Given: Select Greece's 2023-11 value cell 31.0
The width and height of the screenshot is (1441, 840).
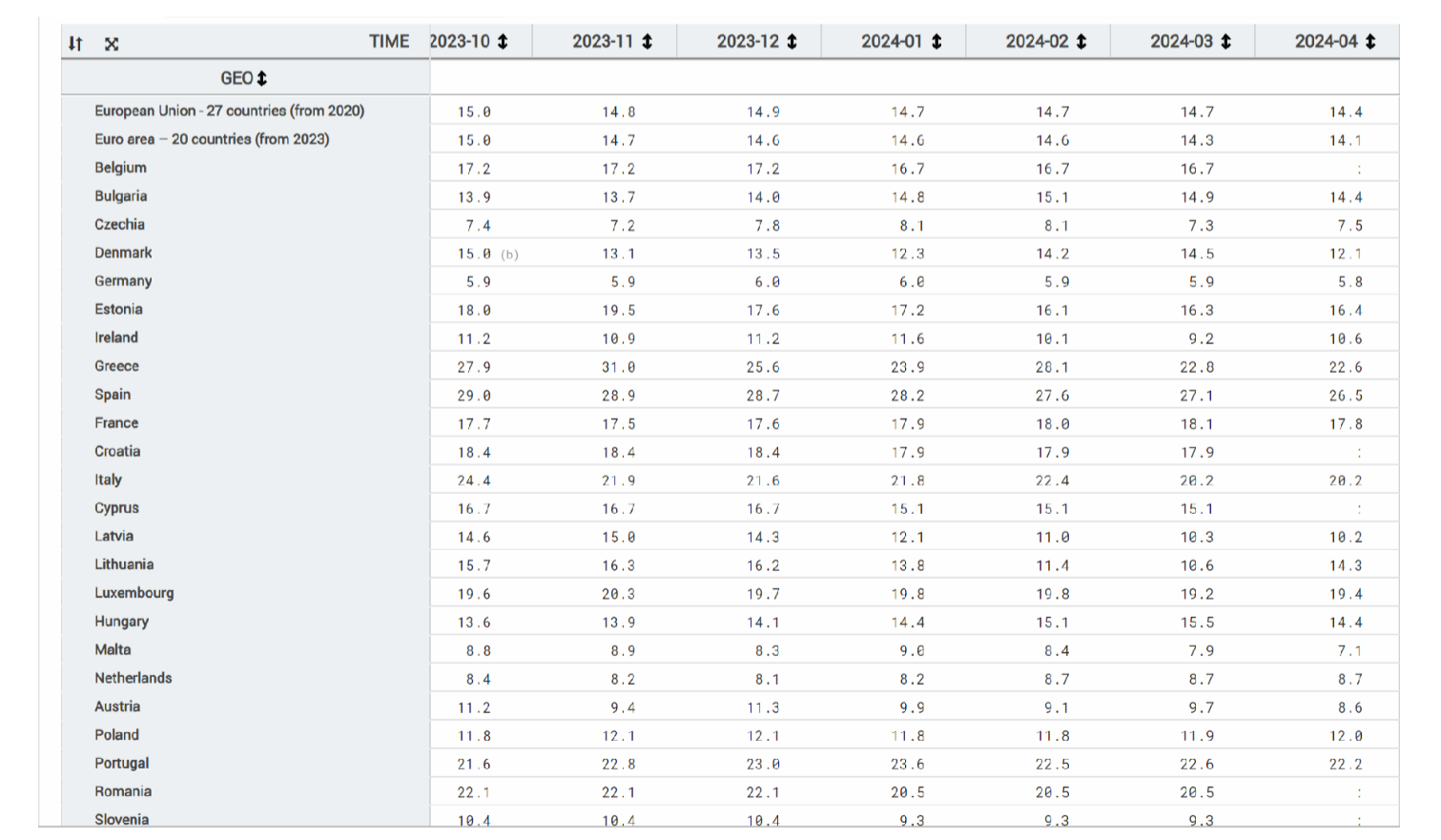Looking at the screenshot, I should click(618, 367).
